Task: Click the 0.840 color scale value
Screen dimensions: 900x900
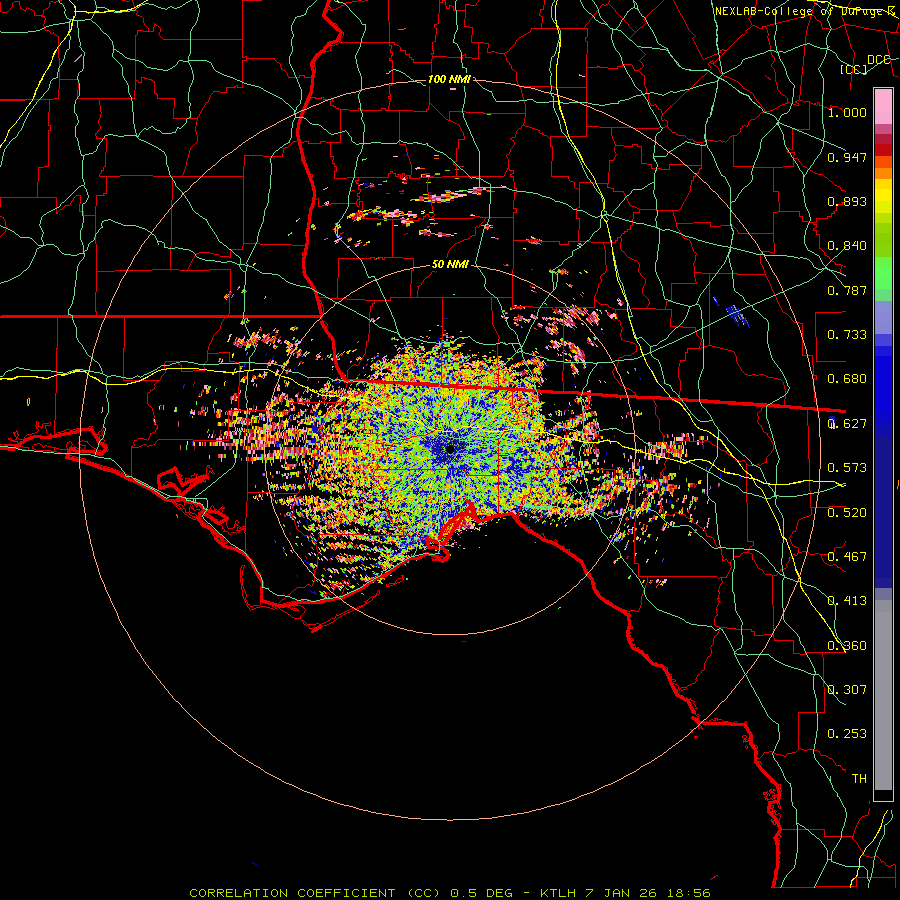Action: [x=847, y=246]
